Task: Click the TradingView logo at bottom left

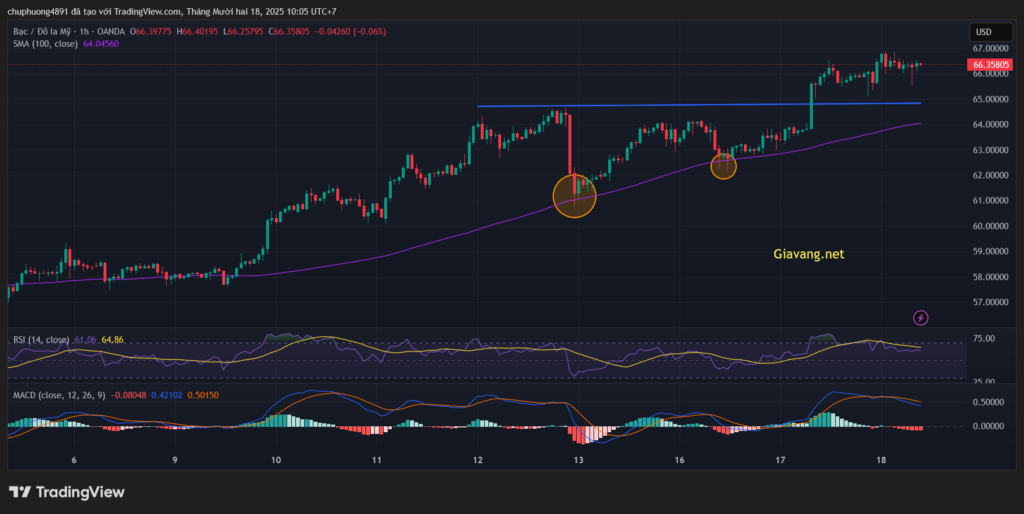Action: (x=66, y=492)
